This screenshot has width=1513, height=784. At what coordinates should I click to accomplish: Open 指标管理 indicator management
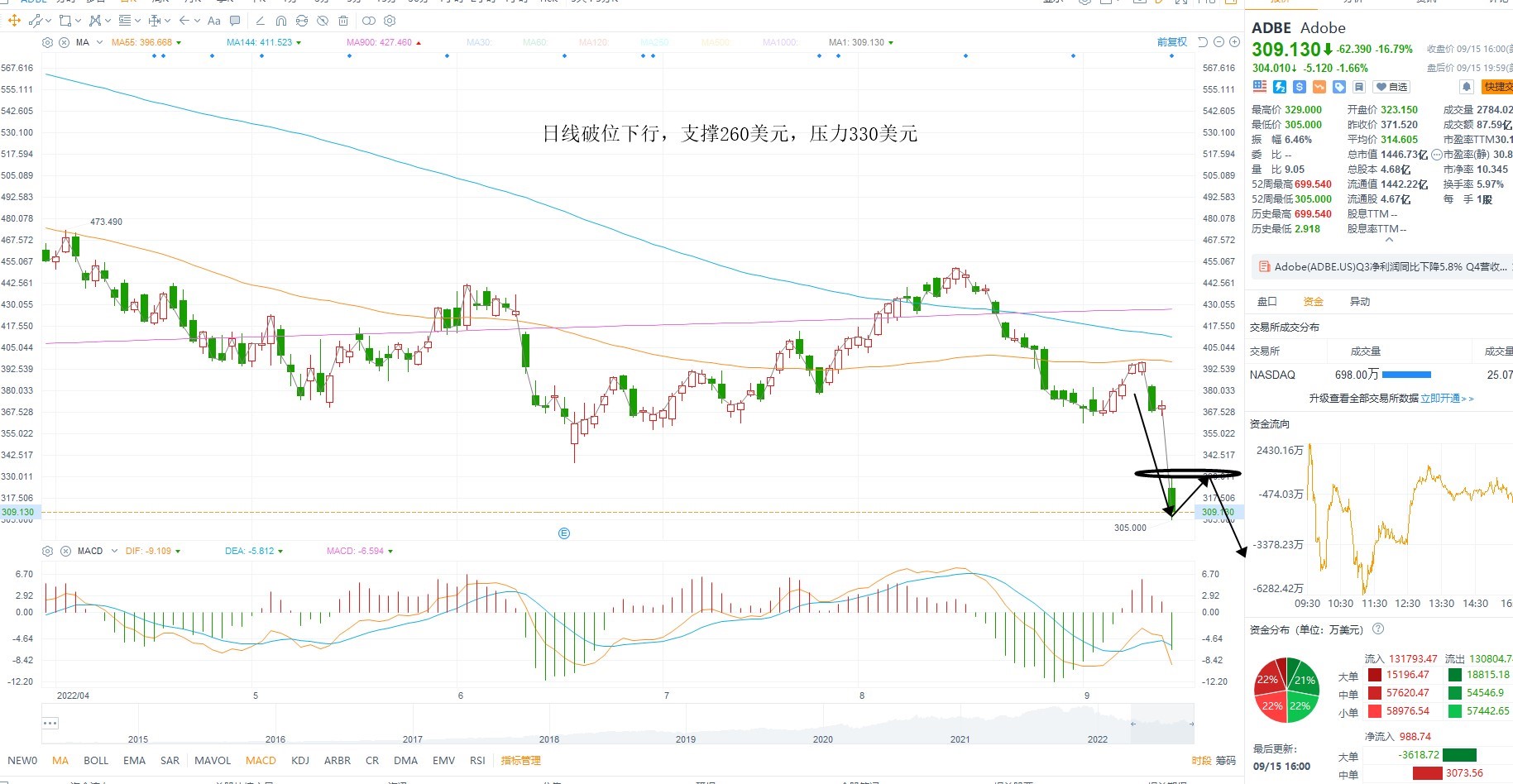pyautogui.click(x=520, y=761)
